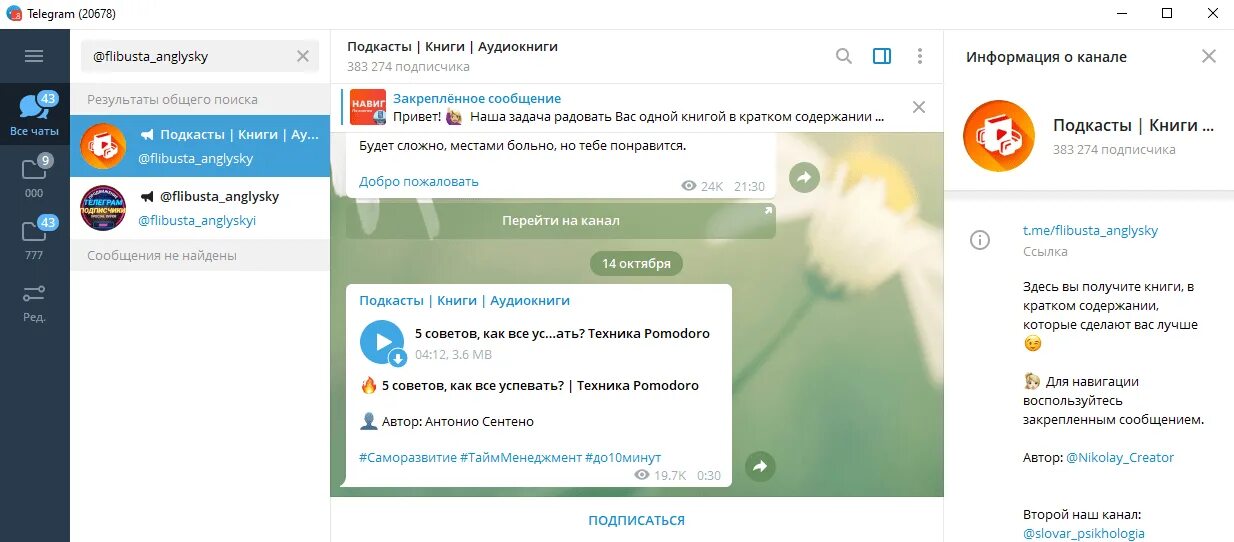This screenshot has height=542, width=1234.
Task: Open the t.me/flibusta_anglysky link
Action: tap(1090, 230)
